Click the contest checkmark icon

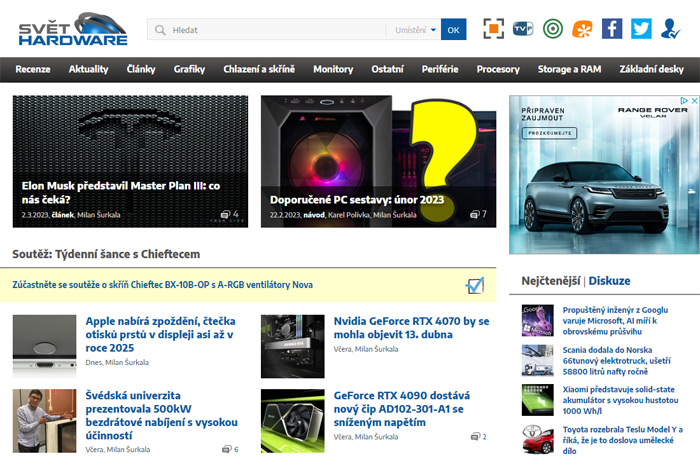pyautogui.click(x=475, y=285)
